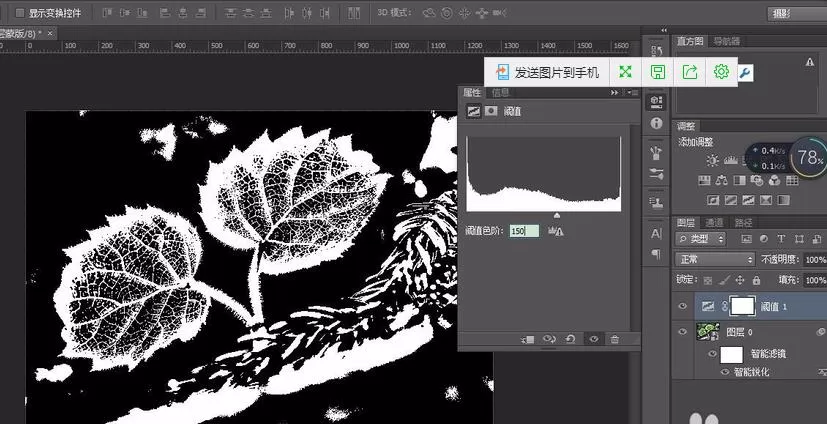Add a gradient map adjustment
The image size is (827, 424).
(784, 200)
